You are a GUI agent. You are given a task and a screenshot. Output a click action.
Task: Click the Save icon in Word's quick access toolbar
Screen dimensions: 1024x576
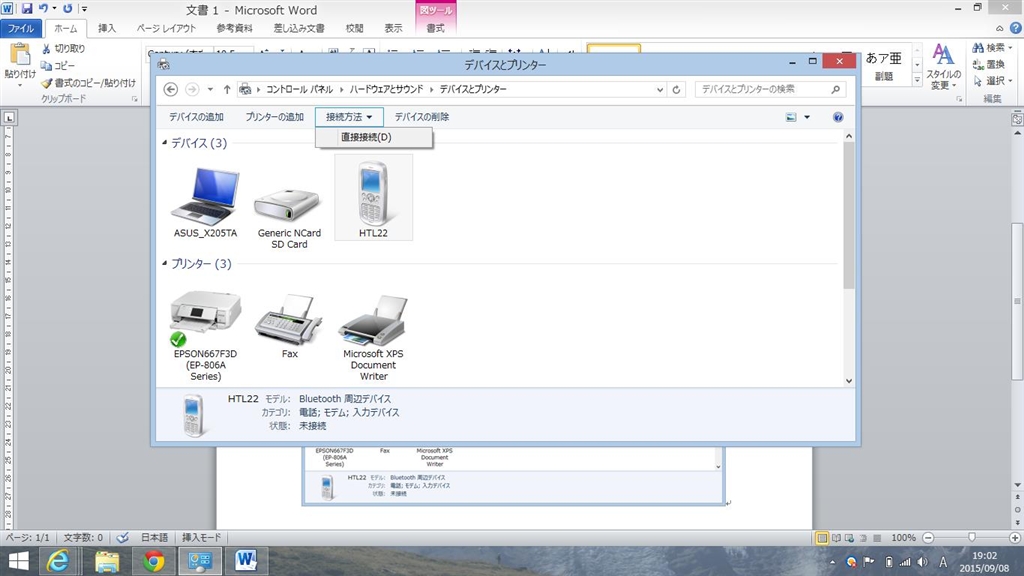click(x=27, y=9)
